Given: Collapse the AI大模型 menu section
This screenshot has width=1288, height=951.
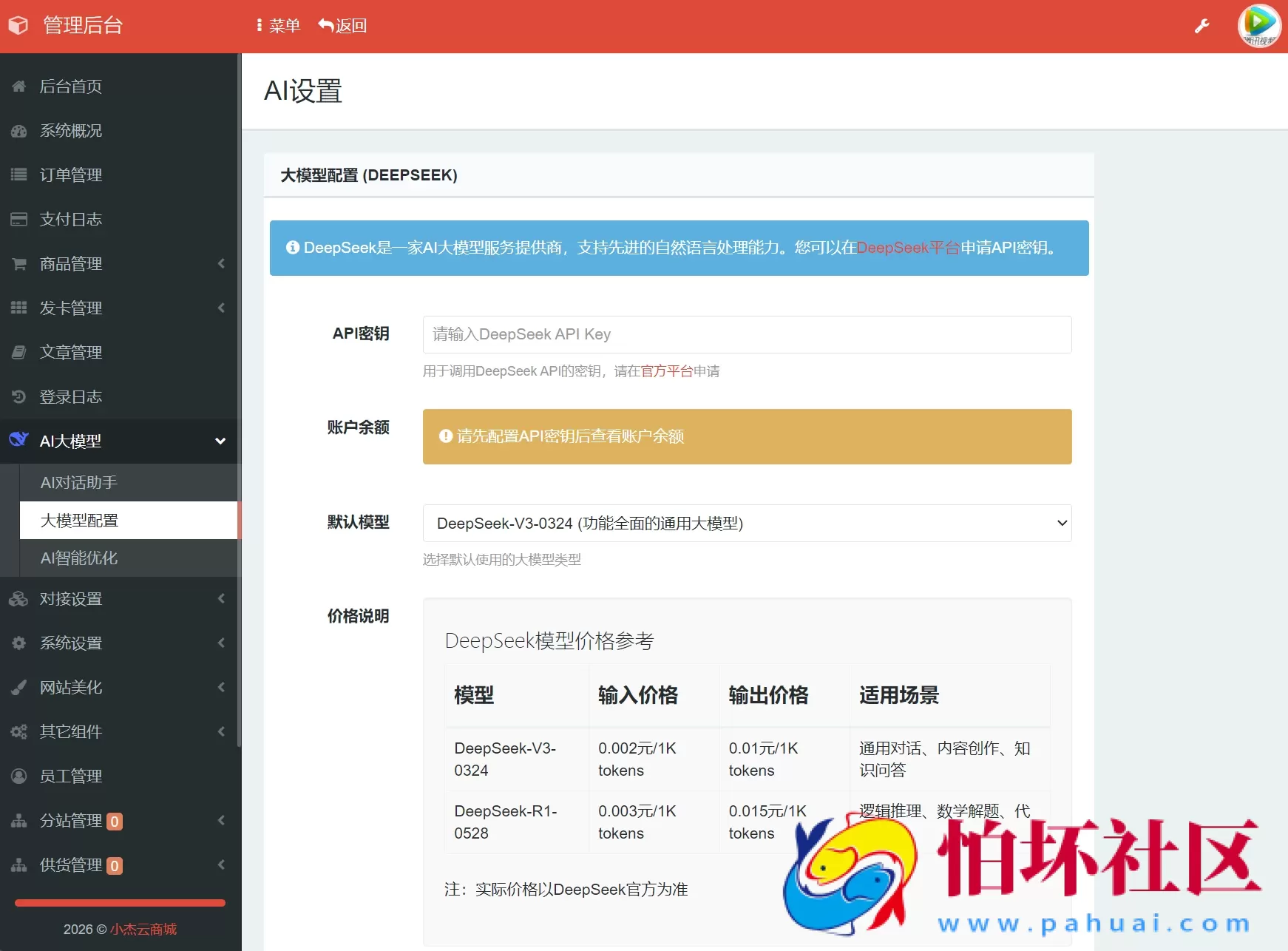Looking at the screenshot, I should (220, 440).
